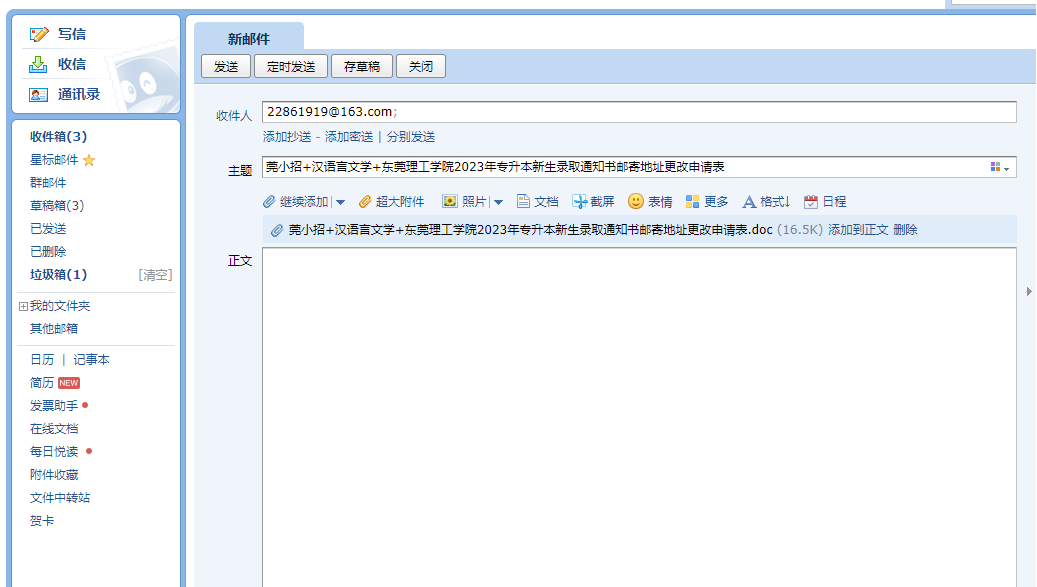Open 其他邮箱 in sidebar
This screenshot has height=587, width=1037.
click(54, 329)
